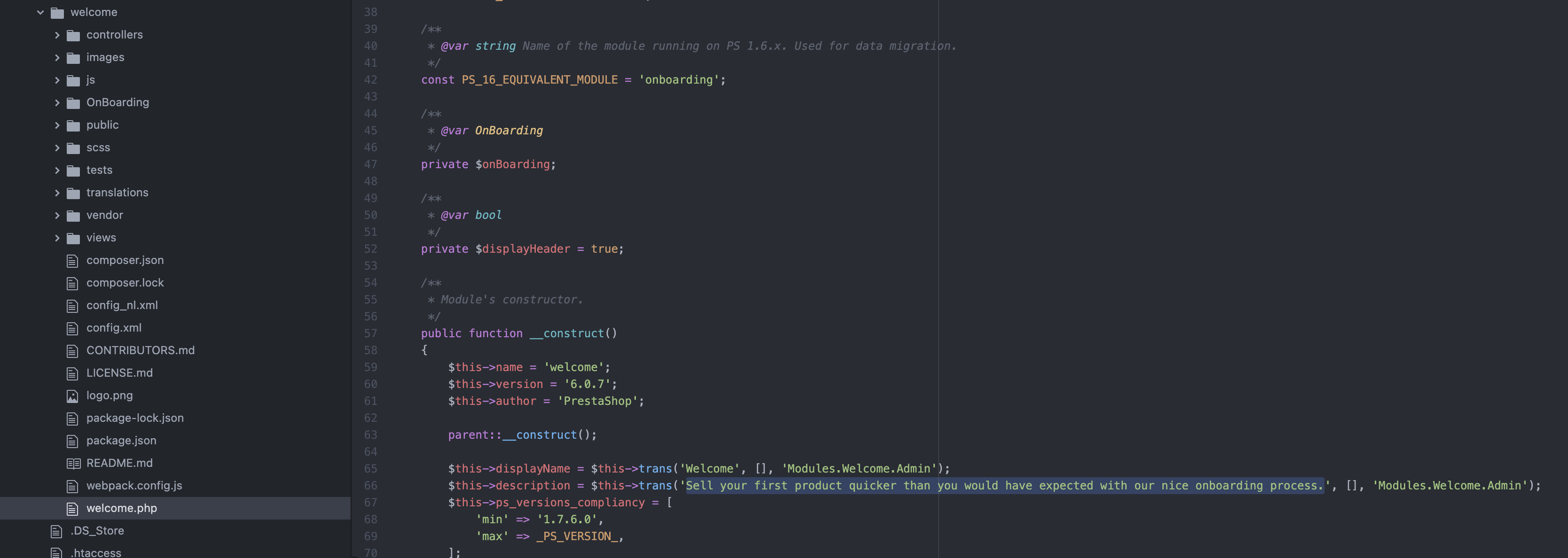Click line number 42 in the gutter
Image resolution: width=1568 pixels, height=558 pixels.
tap(371, 80)
